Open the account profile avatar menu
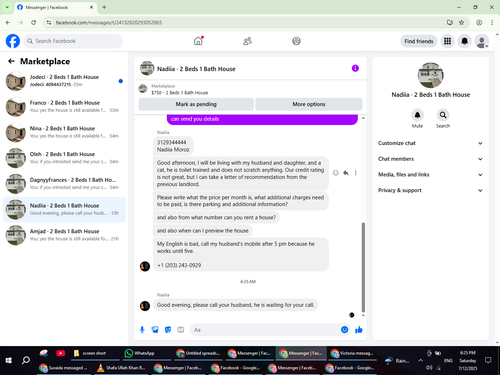 482,41
